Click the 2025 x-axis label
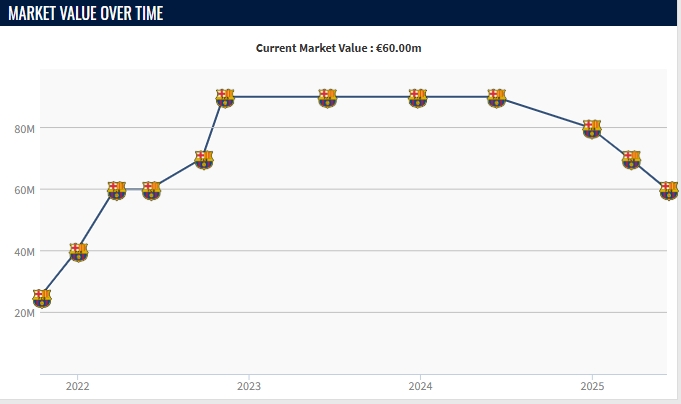 [x=592, y=386]
